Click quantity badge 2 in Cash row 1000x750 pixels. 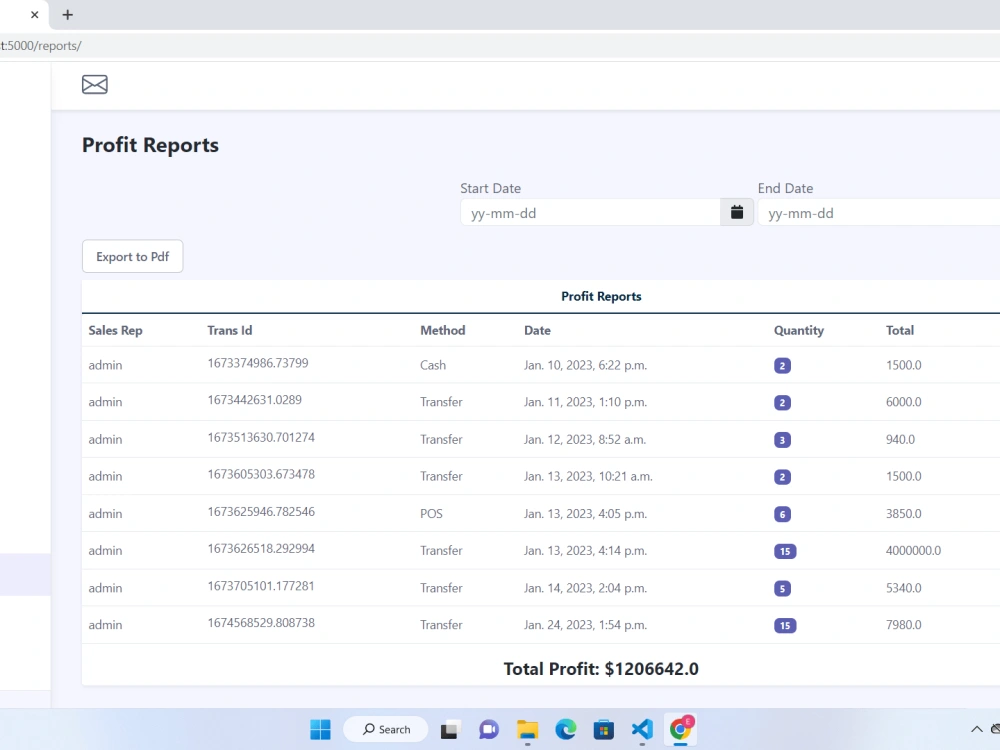click(x=783, y=365)
